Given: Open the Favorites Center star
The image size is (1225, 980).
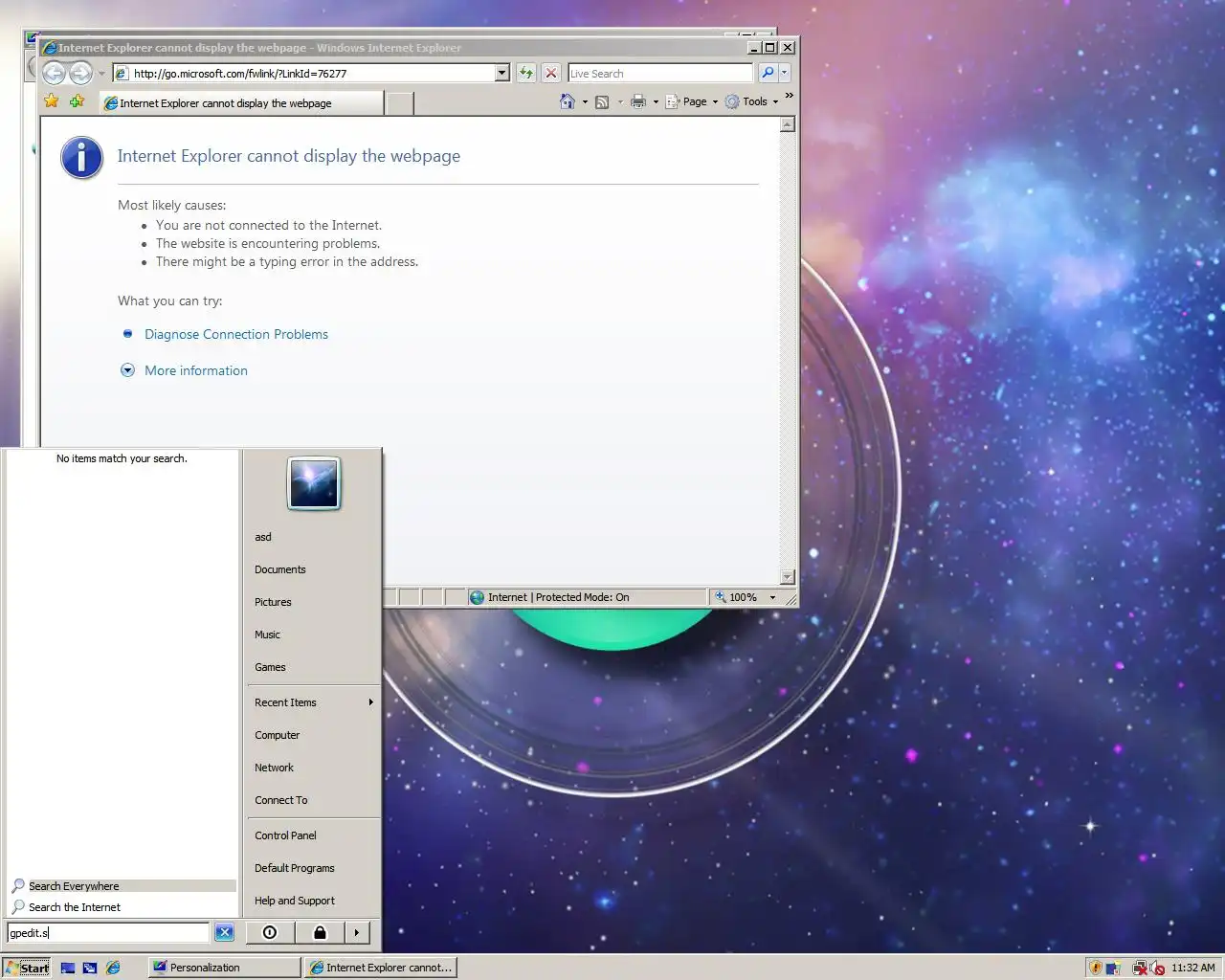Looking at the screenshot, I should click(52, 101).
